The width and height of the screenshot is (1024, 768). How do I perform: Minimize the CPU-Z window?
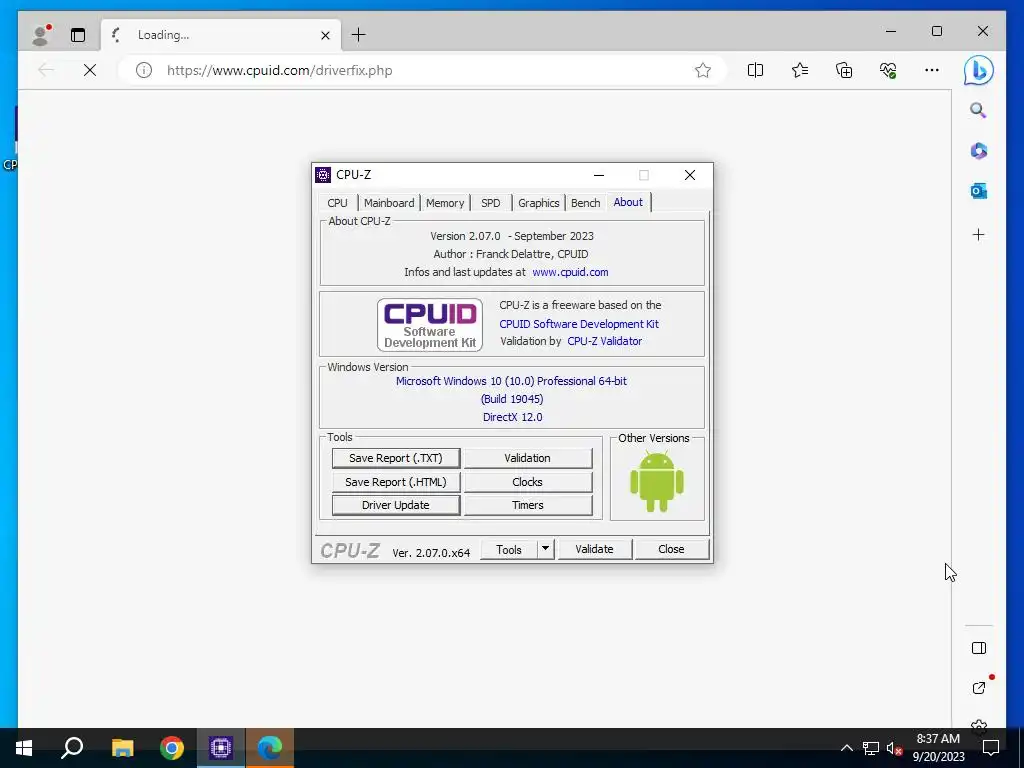click(x=598, y=175)
